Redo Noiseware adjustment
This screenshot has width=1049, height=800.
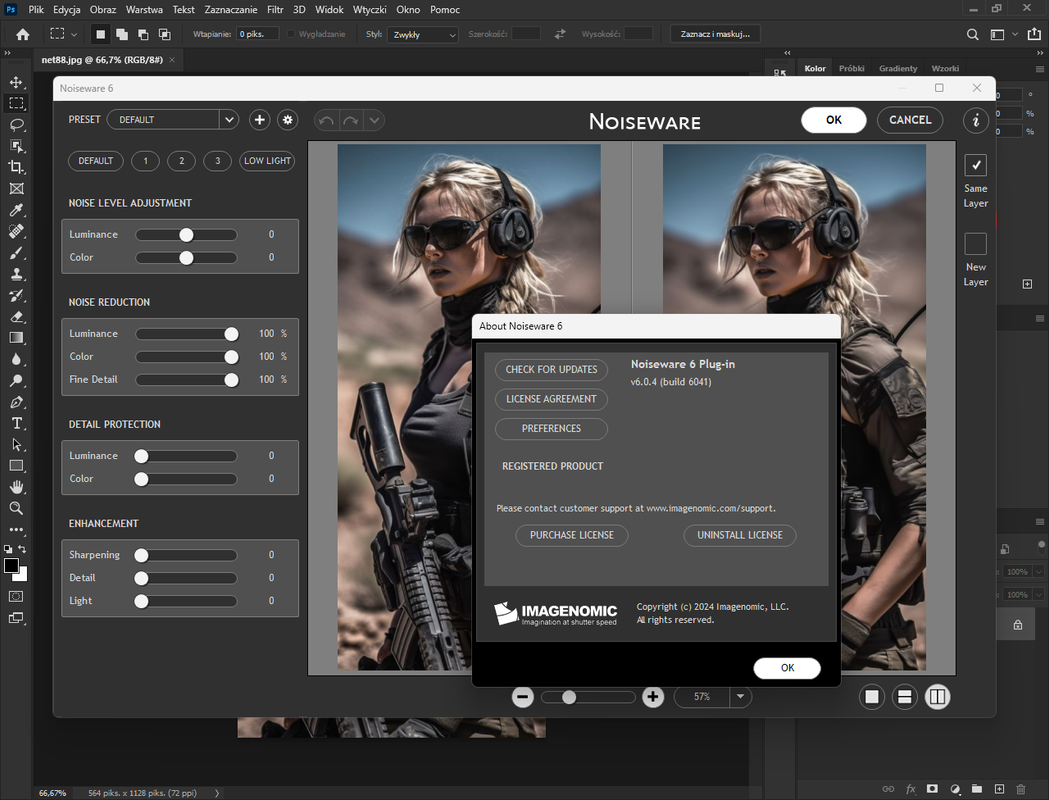pos(351,120)
